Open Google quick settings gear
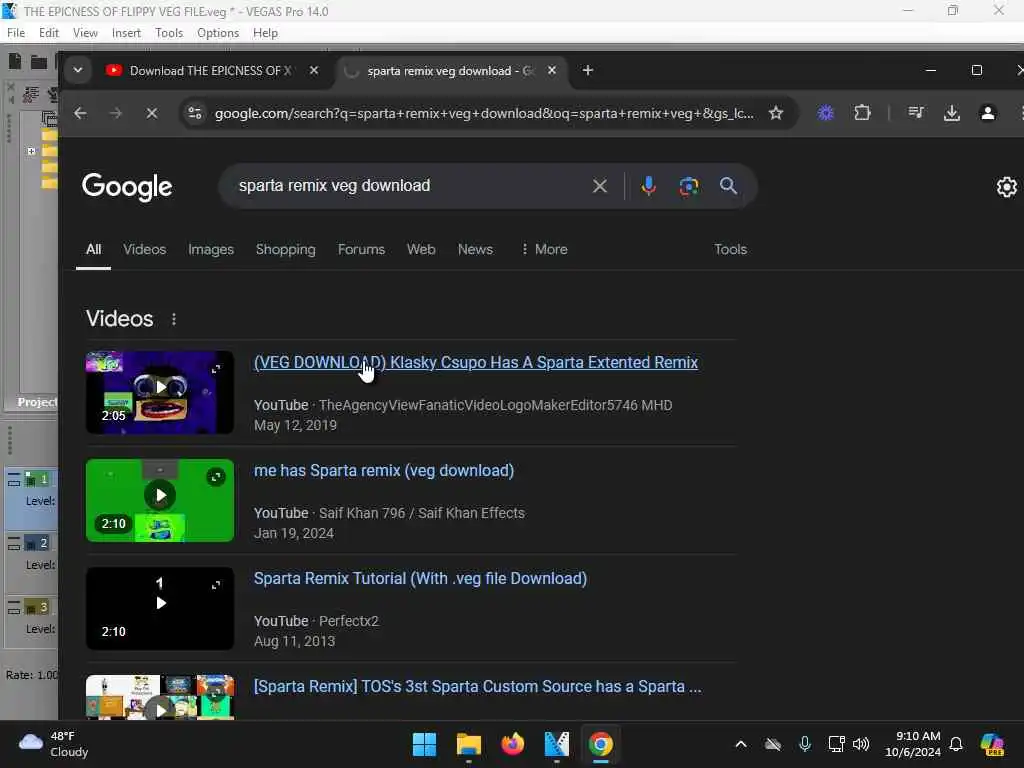The width and height of the screenshot is (1024, 768). pos(1006,187)
